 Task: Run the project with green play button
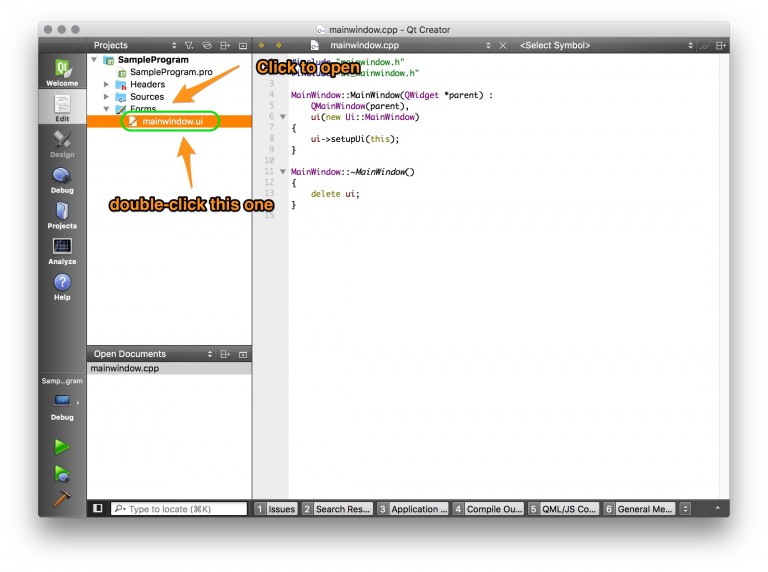[x=62, y=446]
